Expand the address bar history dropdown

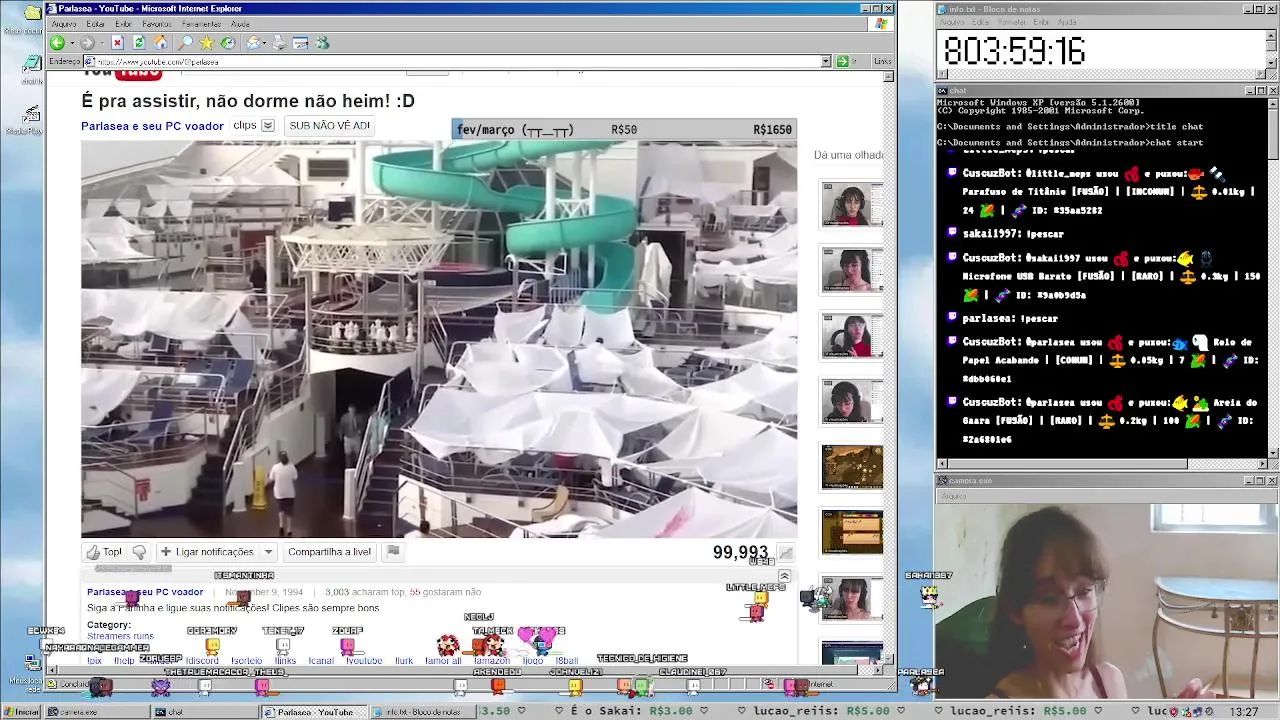coord(826,62)
